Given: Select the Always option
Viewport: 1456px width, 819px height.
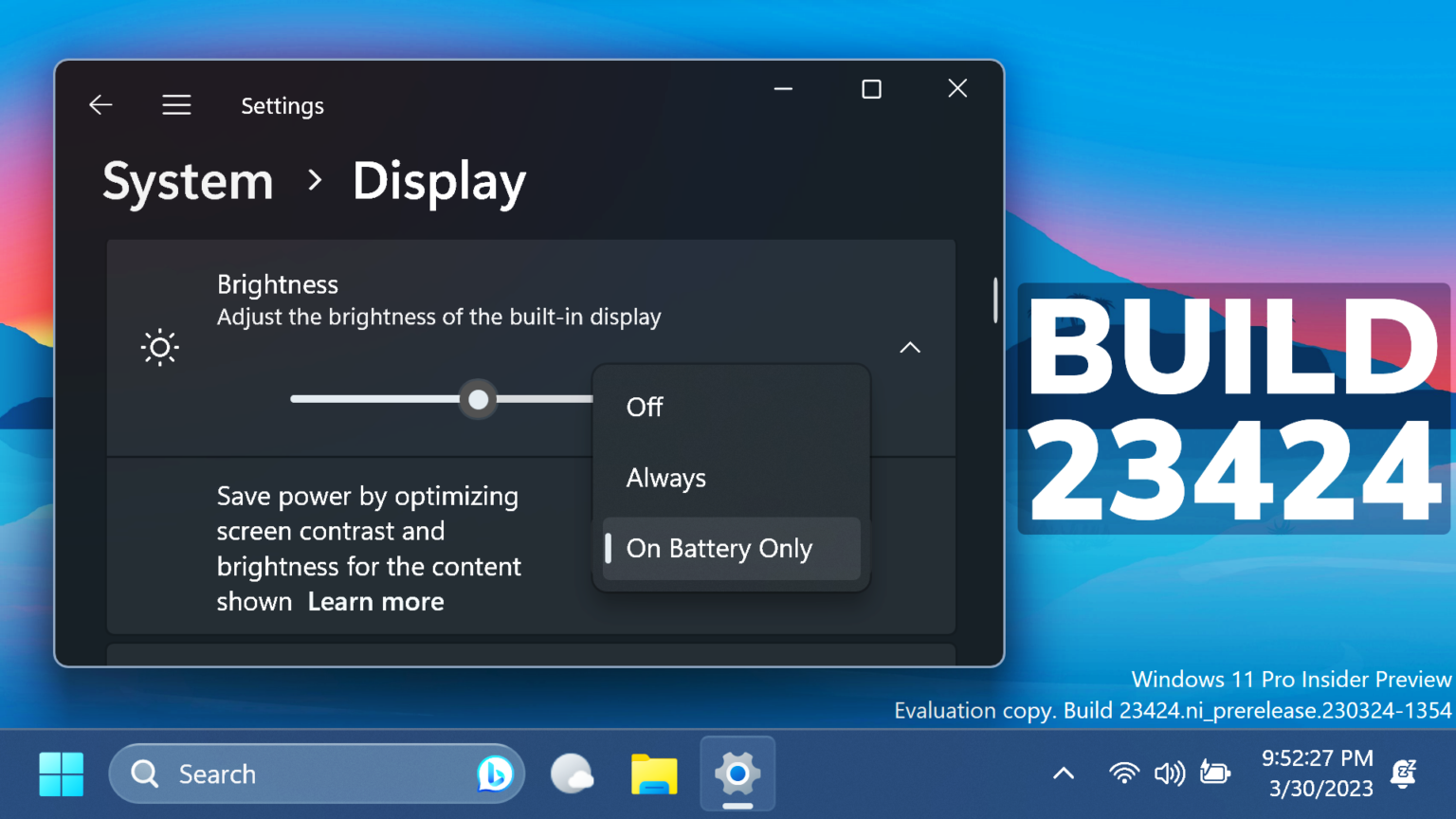Looking at the screenshot, I should point(665,478).
